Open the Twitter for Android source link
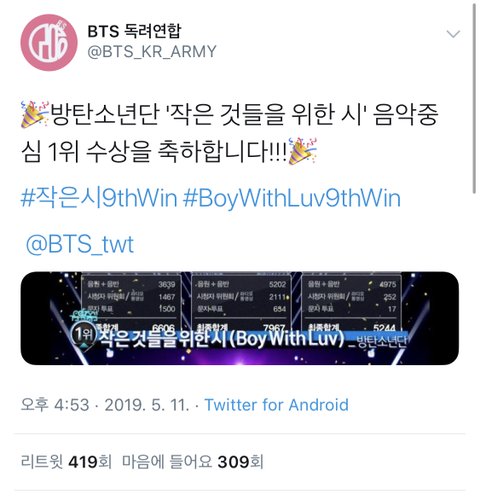Image resolution: width=480 pixels, height=500 pixels. point(276,405)
